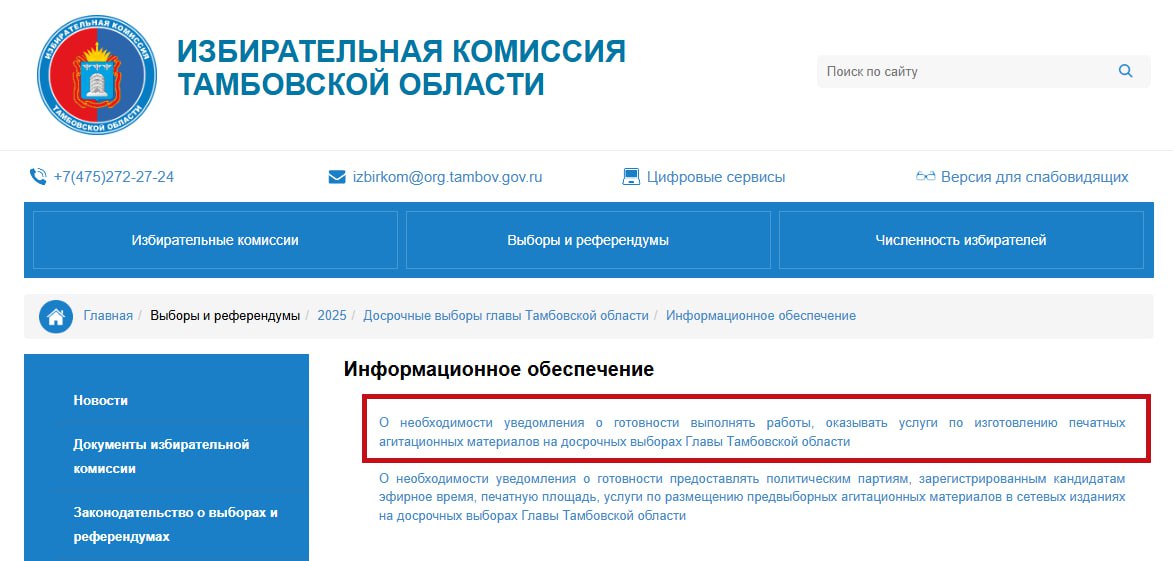1173x561 pixels.
Task: Go home via the breadcrumb house icon
Action: pyautogui.click(x=56, y=316)
